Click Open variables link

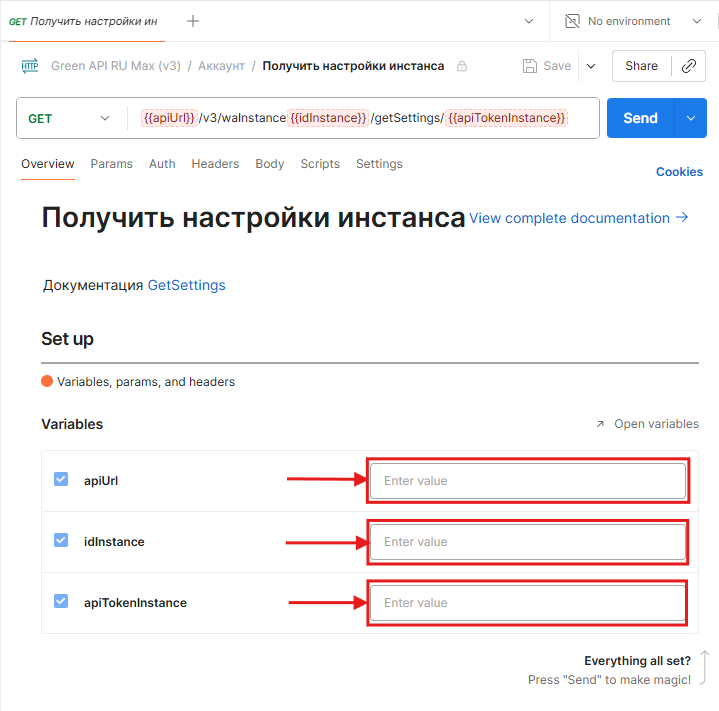coord(656,424)
